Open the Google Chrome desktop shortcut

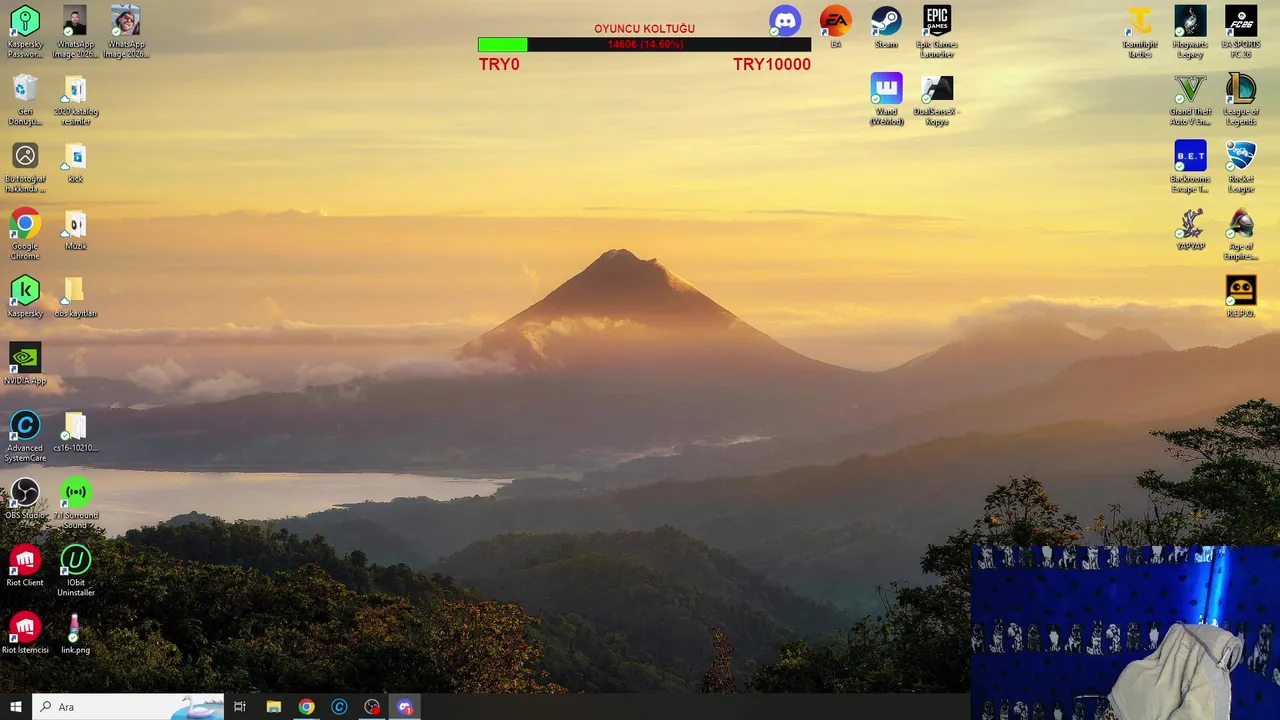coord(25,234)
